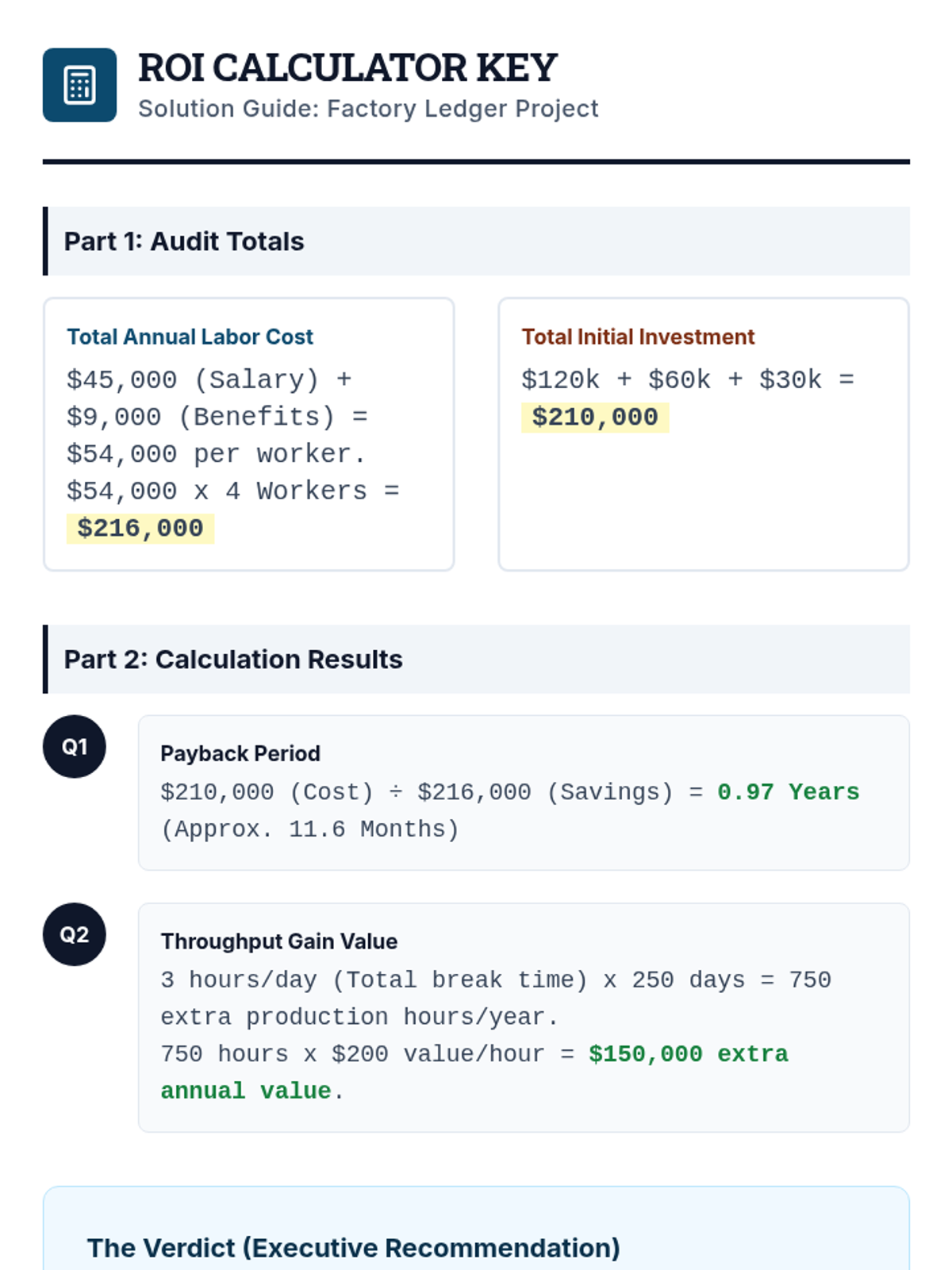Click the $54,000 x 4 Workers line

[x=232, y=491]
